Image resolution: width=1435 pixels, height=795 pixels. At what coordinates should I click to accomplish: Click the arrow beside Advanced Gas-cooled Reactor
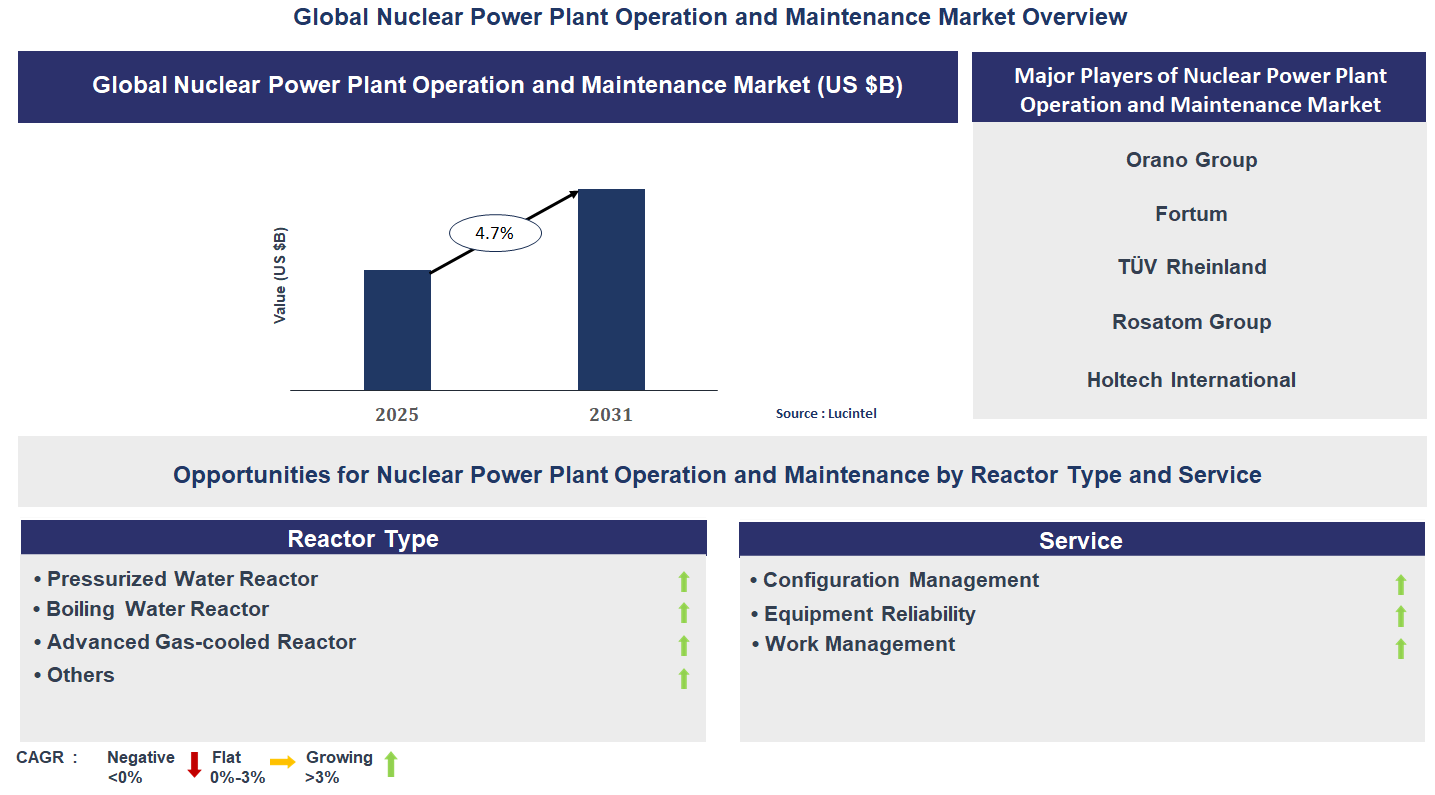click(683, 643)
